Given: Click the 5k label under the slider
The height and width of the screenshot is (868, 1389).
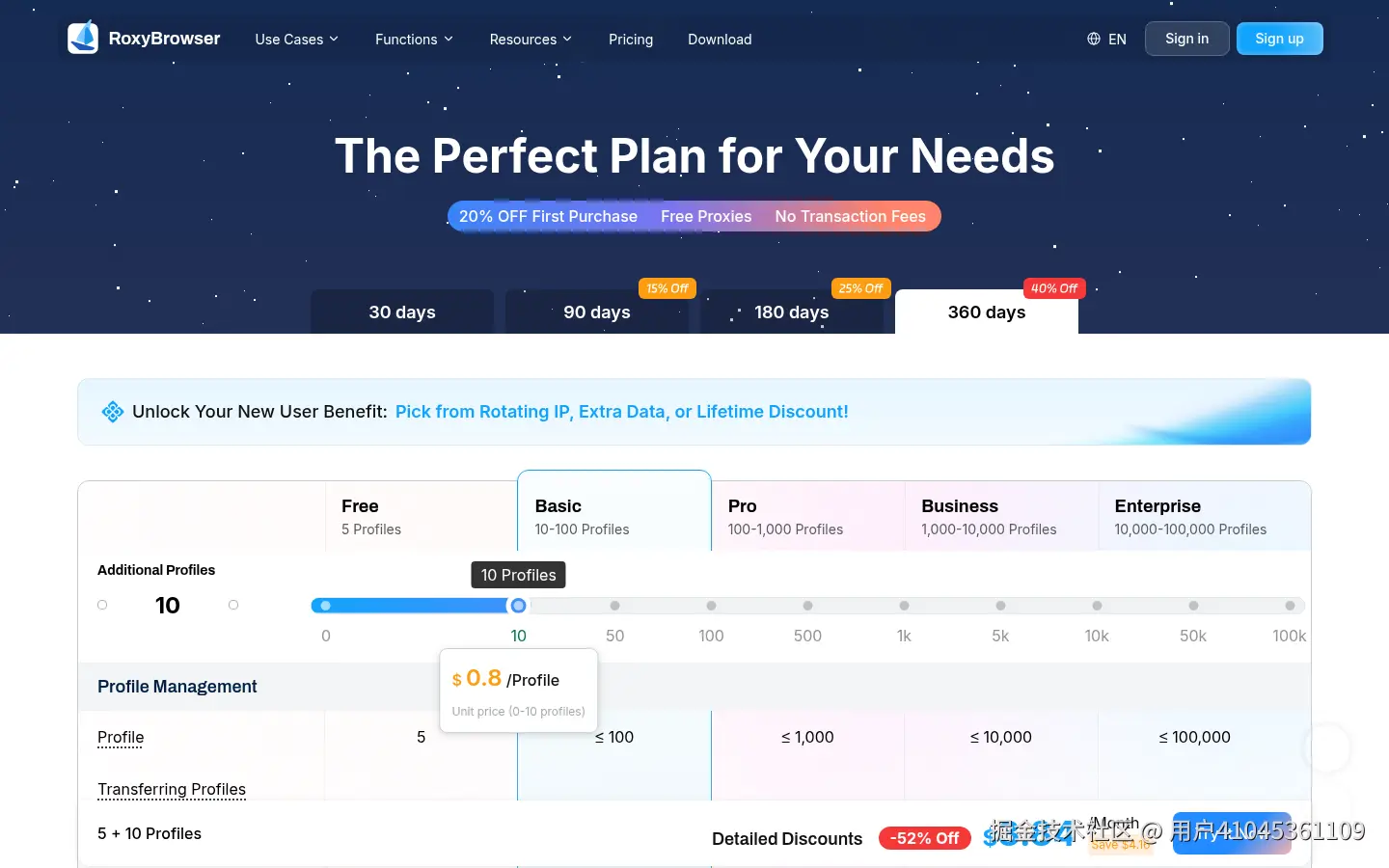Looking at the screenshot, I should [x=1000, y=636].
